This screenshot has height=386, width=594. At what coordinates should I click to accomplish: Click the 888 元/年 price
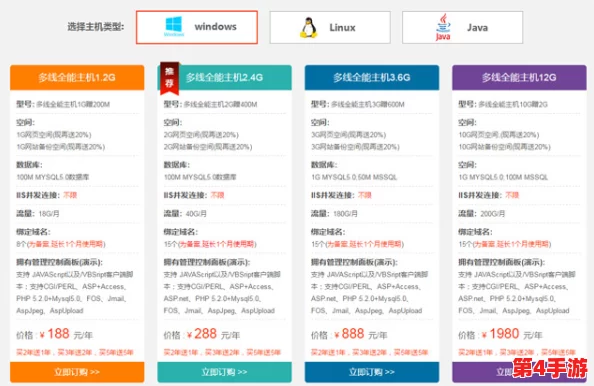click(361, 334)
